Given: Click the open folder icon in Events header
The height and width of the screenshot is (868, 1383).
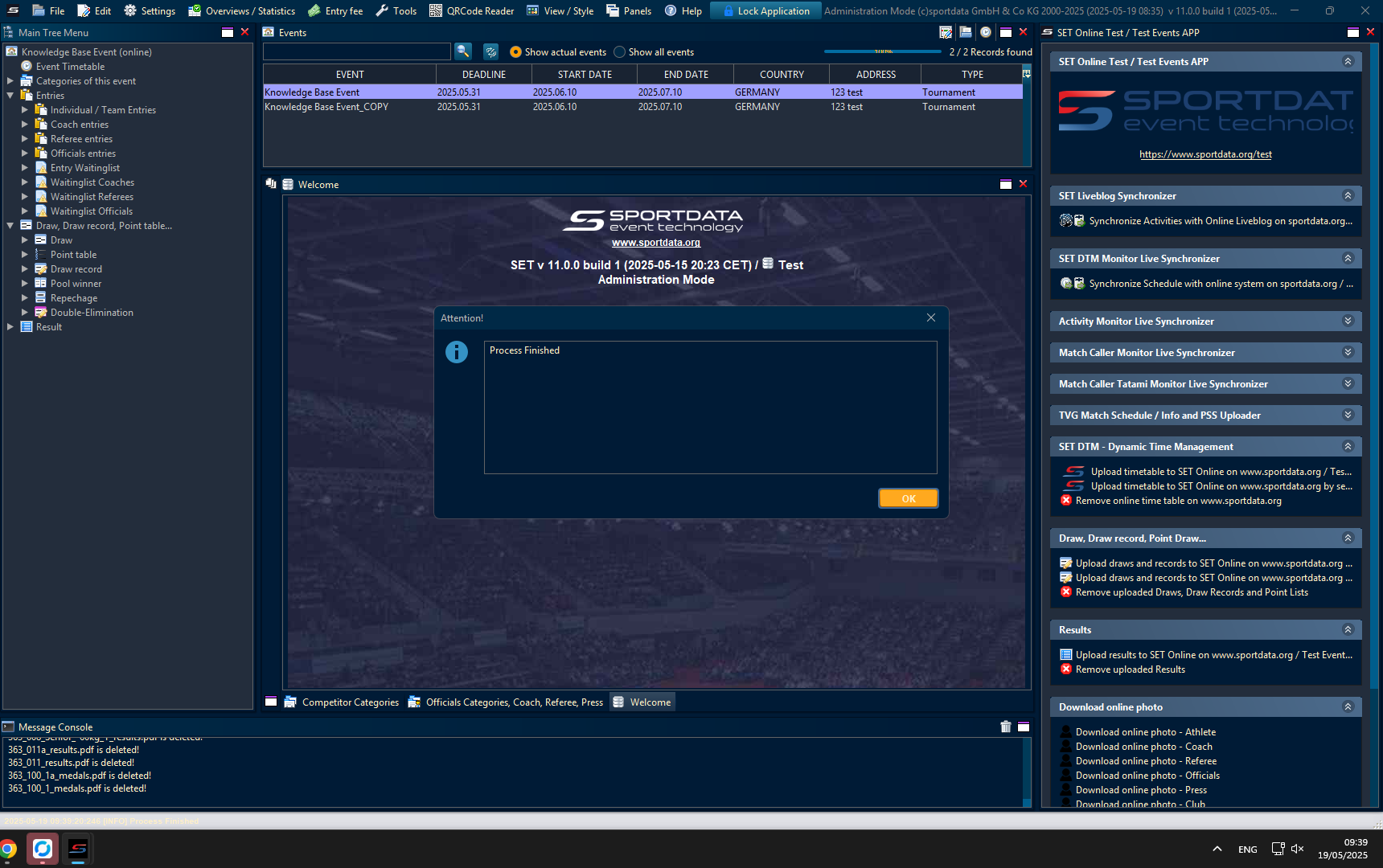Looking at the screenshot, I should point(966,32).
